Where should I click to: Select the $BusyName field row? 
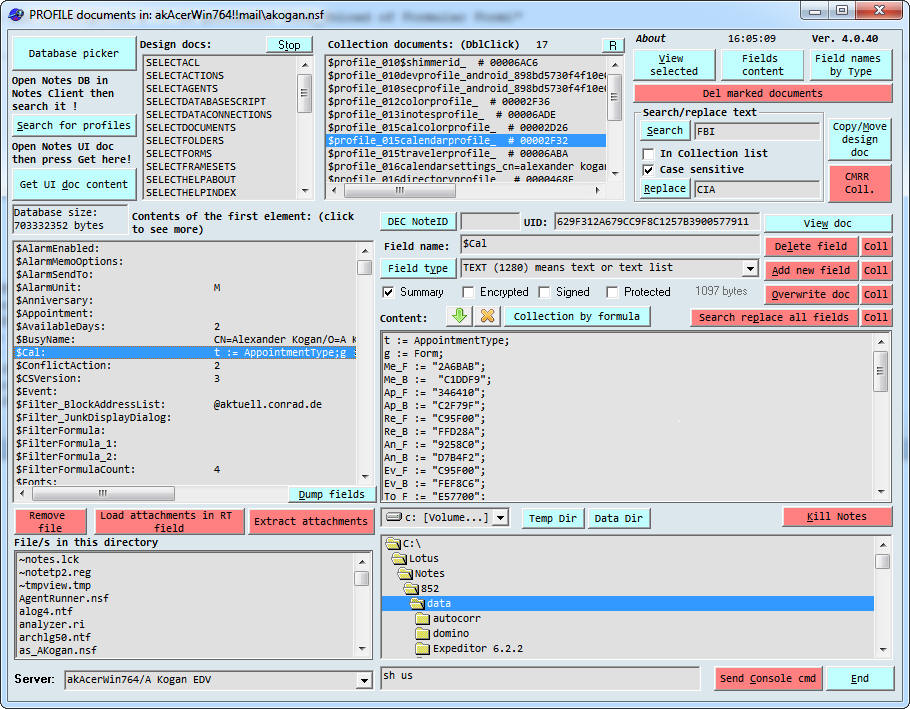coord(186,339)
